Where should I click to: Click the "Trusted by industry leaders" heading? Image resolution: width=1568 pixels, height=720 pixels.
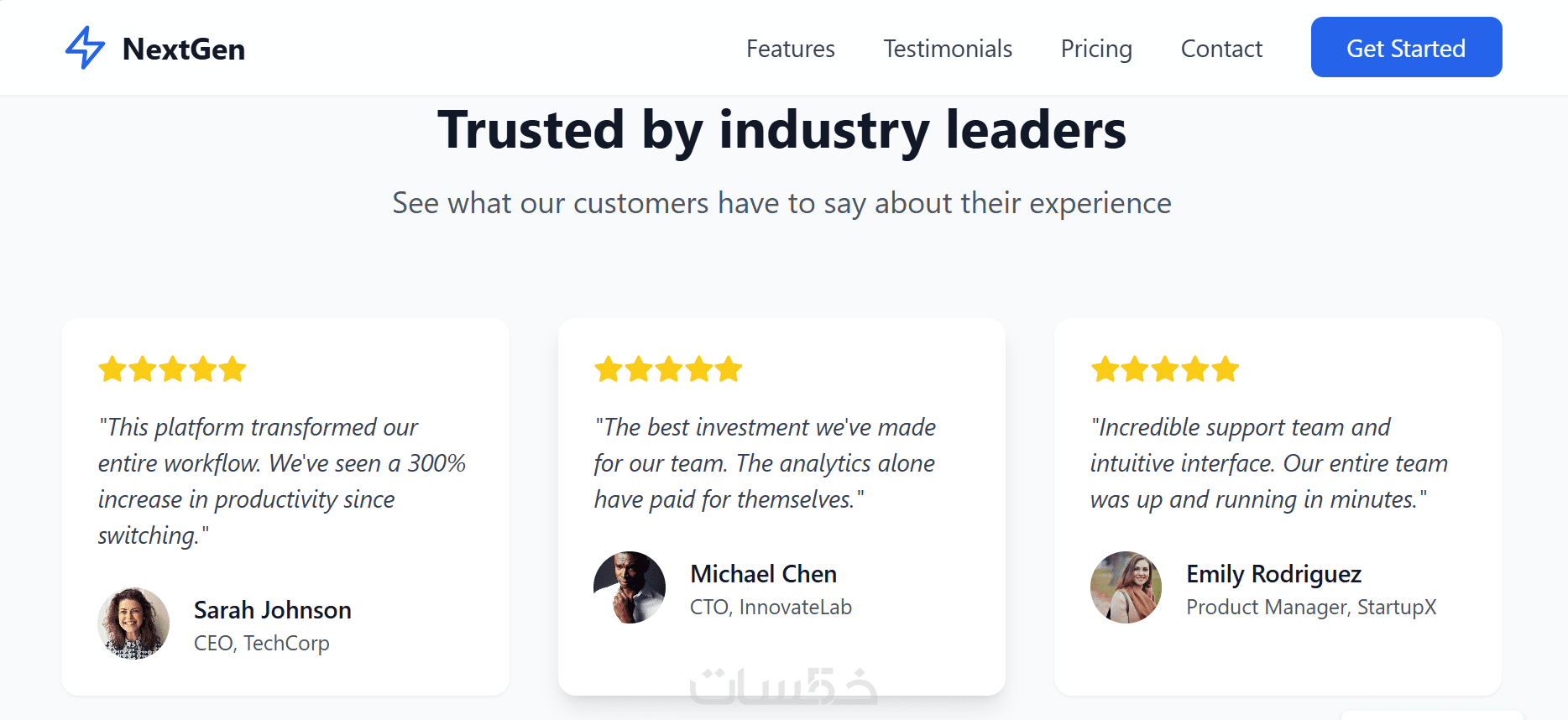pyautogui.click(x=781, y=131)
